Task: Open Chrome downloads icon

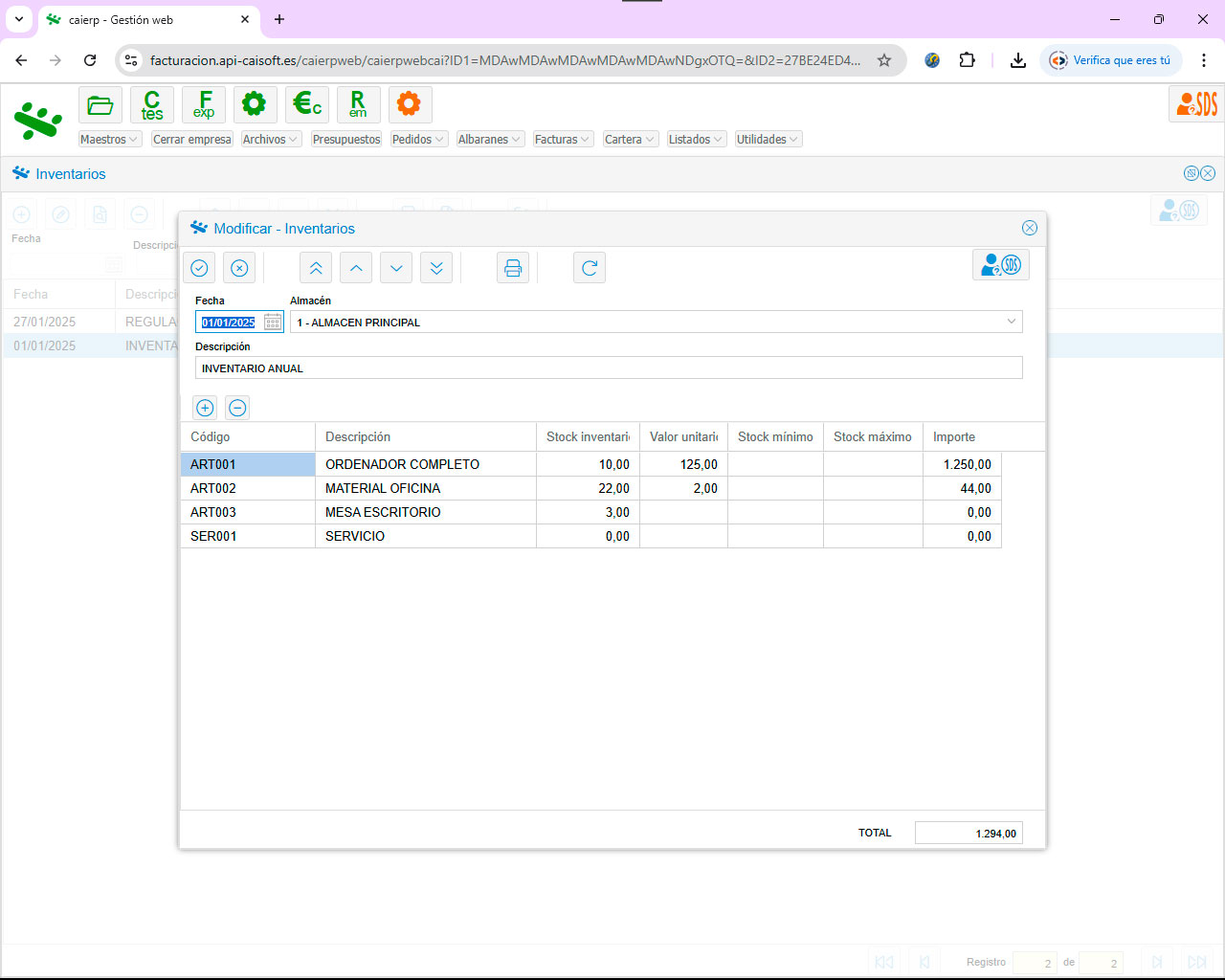Action: [1018, 60]
